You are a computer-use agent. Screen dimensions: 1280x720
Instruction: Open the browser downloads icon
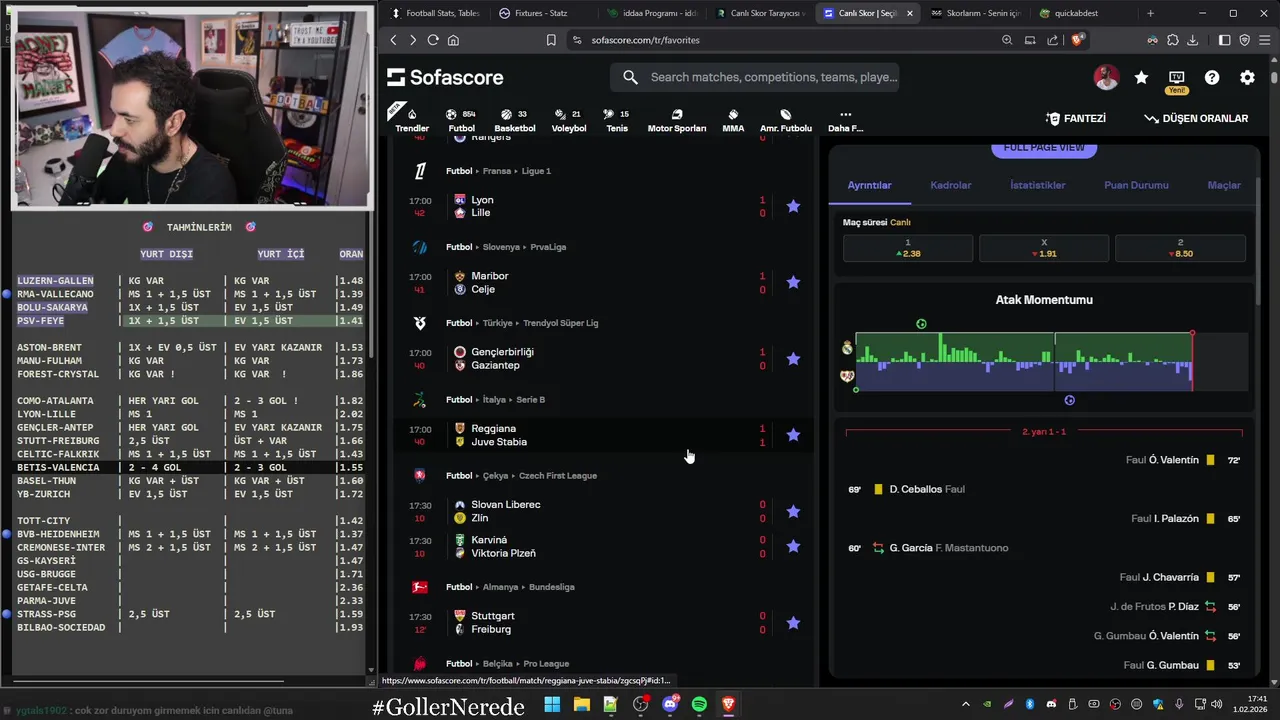tap(1194, 40)
